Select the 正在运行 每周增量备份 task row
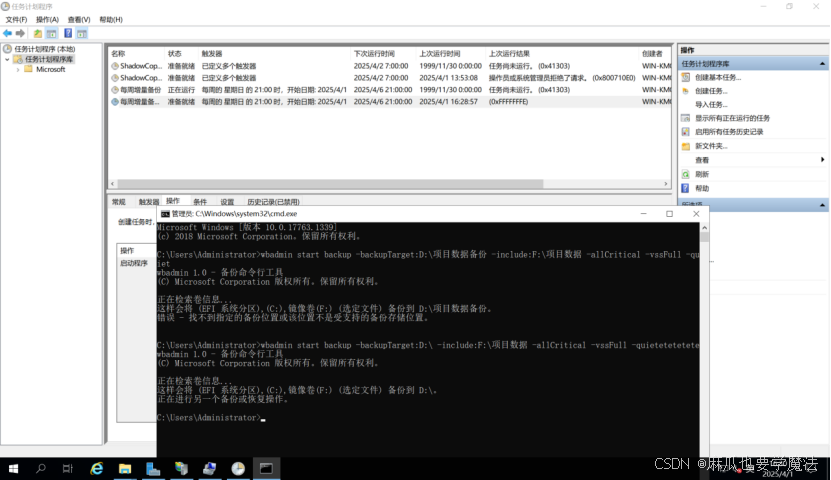831x480 pixels. [x=390, y=90]
